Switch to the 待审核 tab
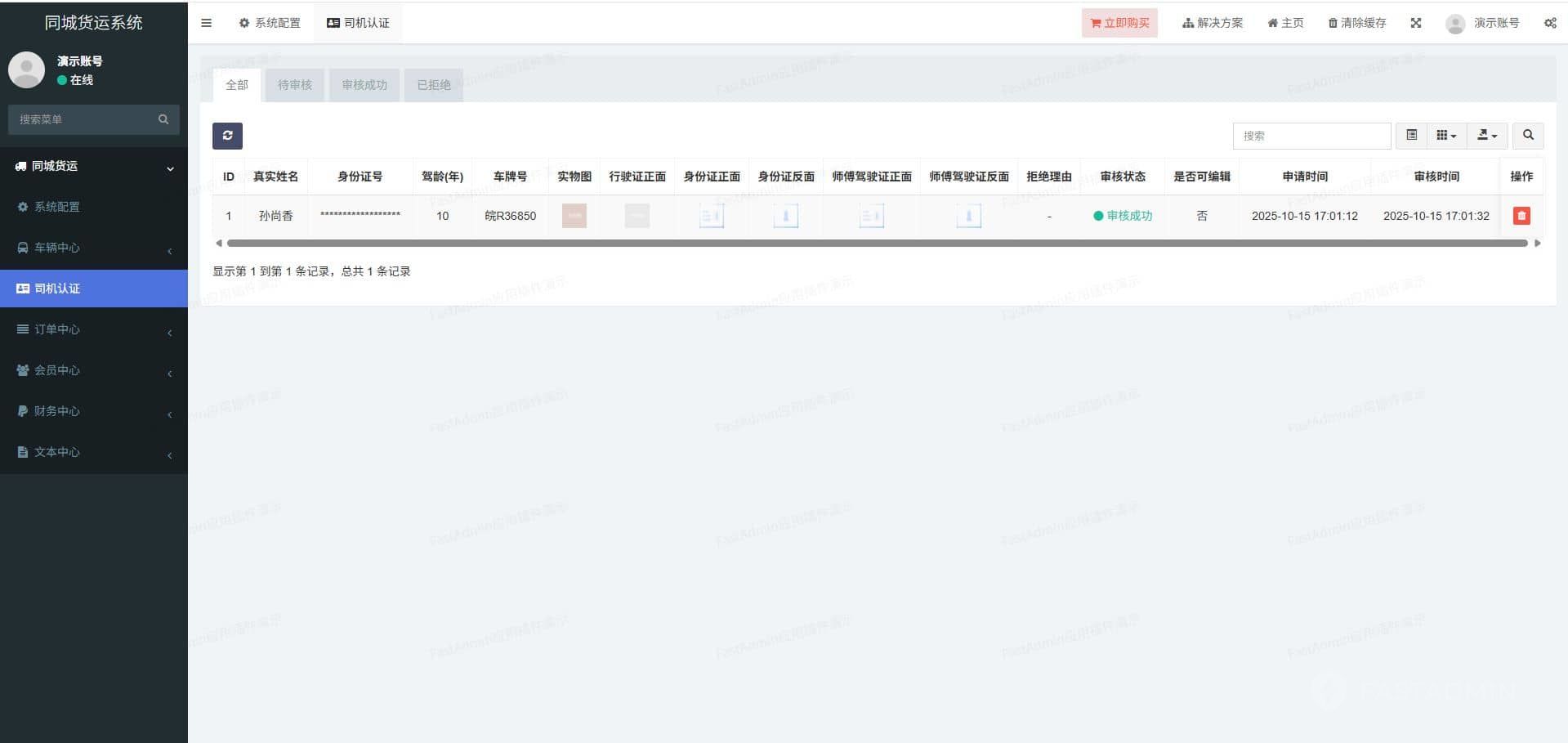This screenshot has height=743, width=1568. (295, 85)
